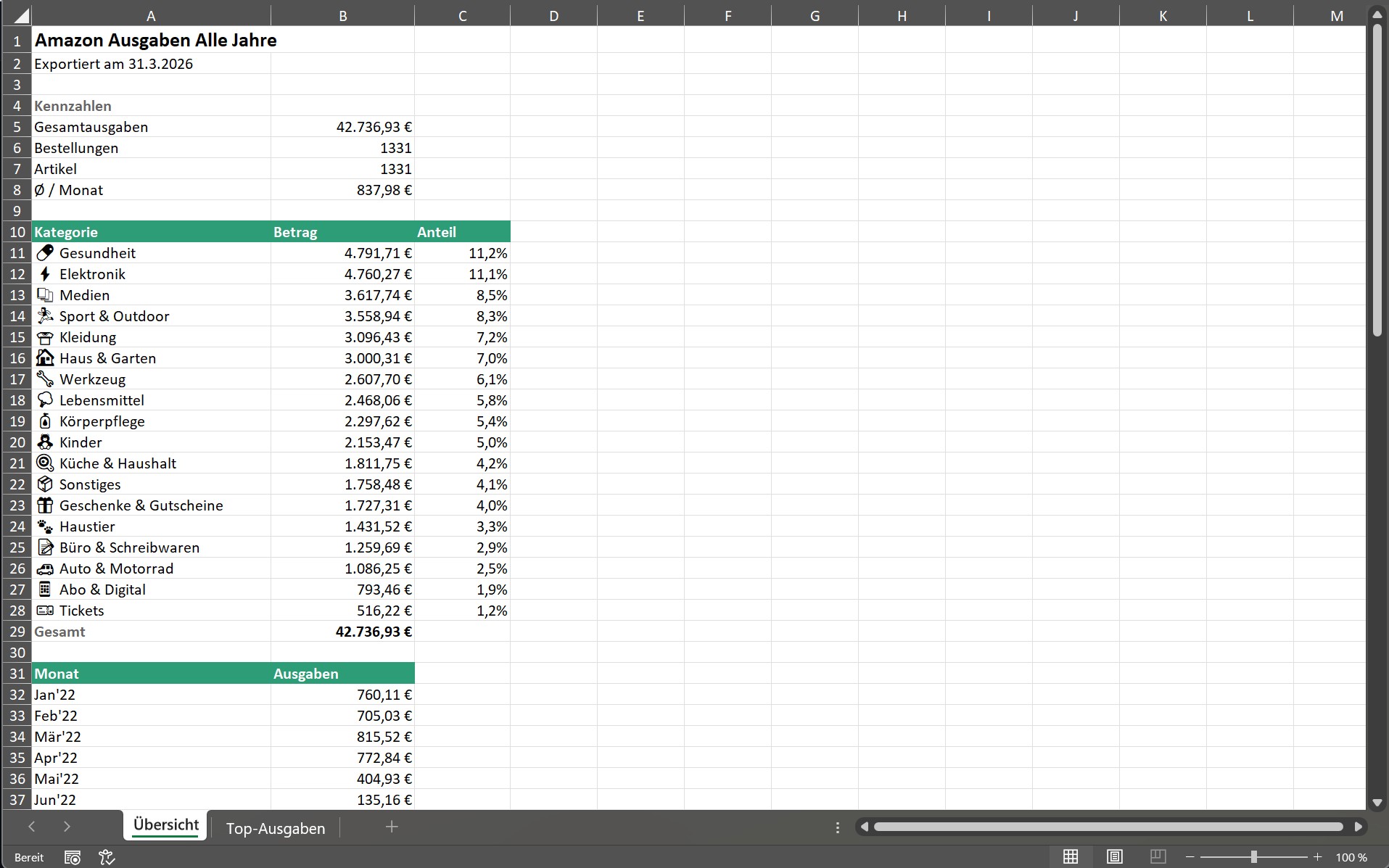Click the horizontal scrollbar right arrow
The height and width of the screenshot is (868, 1389).
point(1359,827)
